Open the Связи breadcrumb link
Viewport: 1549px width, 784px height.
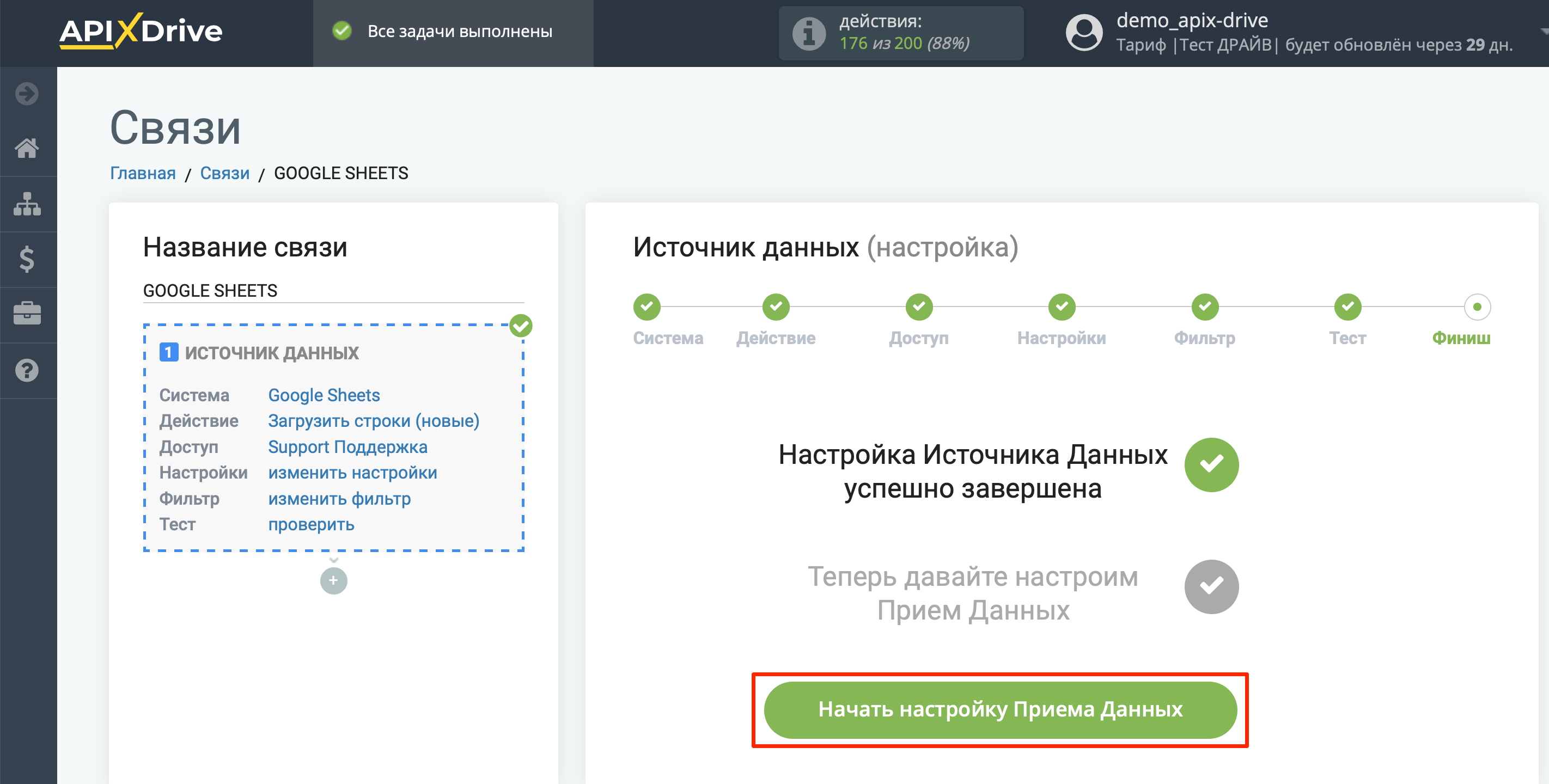[x=224, y=173]
